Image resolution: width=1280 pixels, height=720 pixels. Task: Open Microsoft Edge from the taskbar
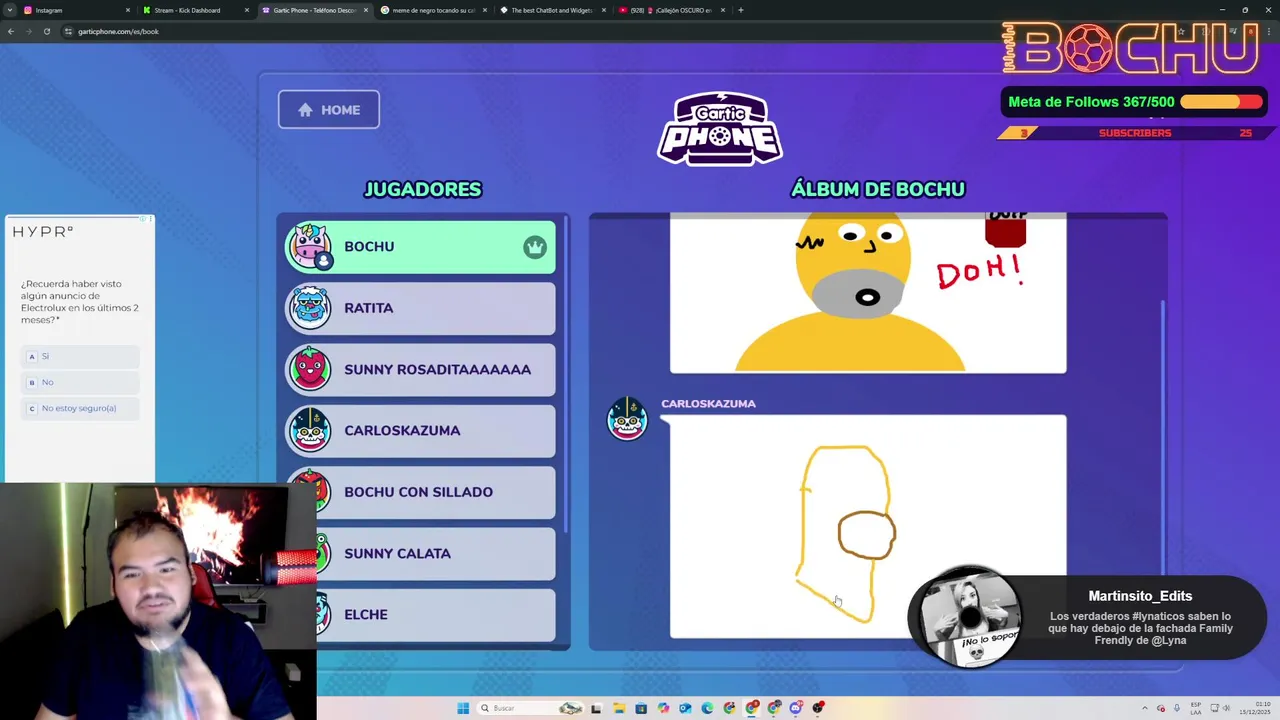[707, 708]
